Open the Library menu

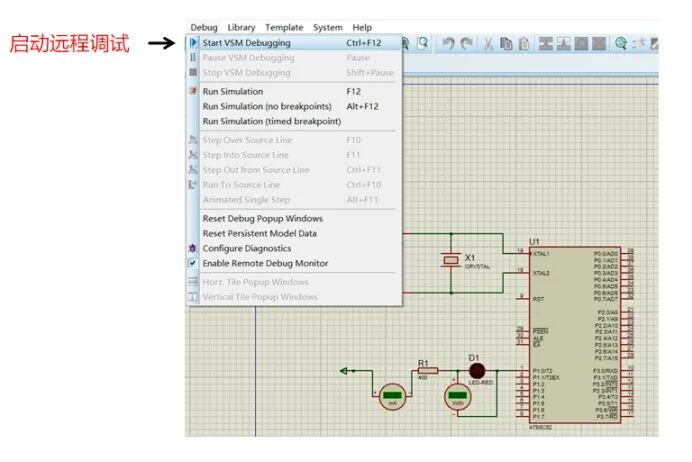(x=241, y=27)
